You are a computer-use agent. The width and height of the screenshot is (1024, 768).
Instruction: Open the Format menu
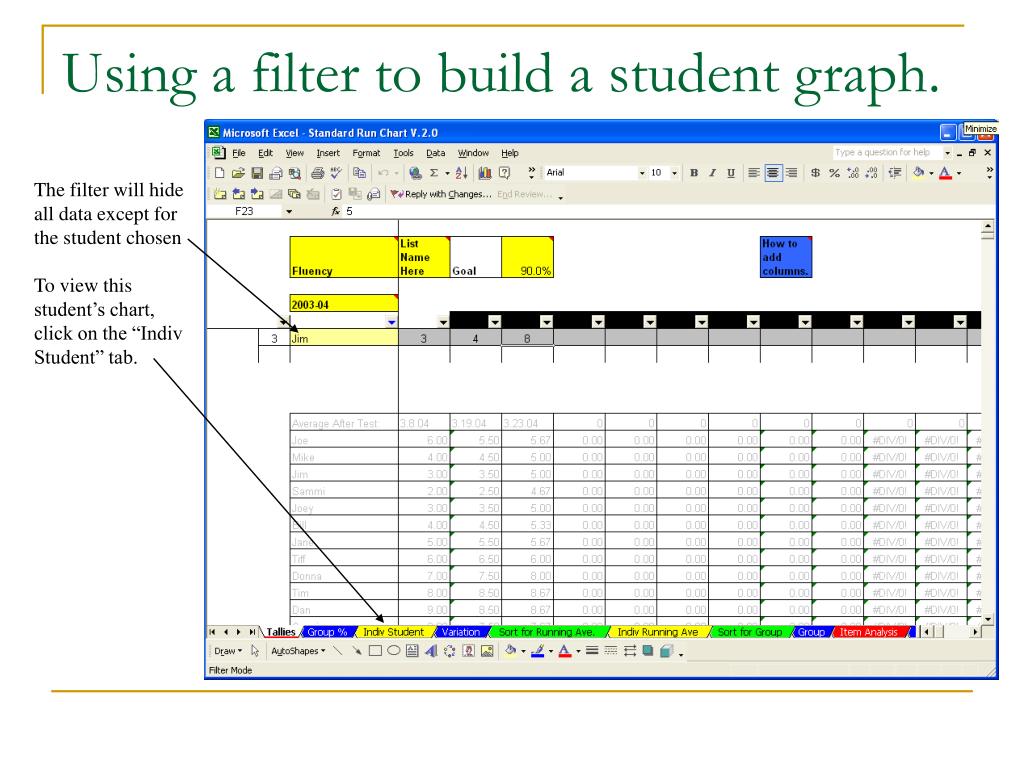366,153
